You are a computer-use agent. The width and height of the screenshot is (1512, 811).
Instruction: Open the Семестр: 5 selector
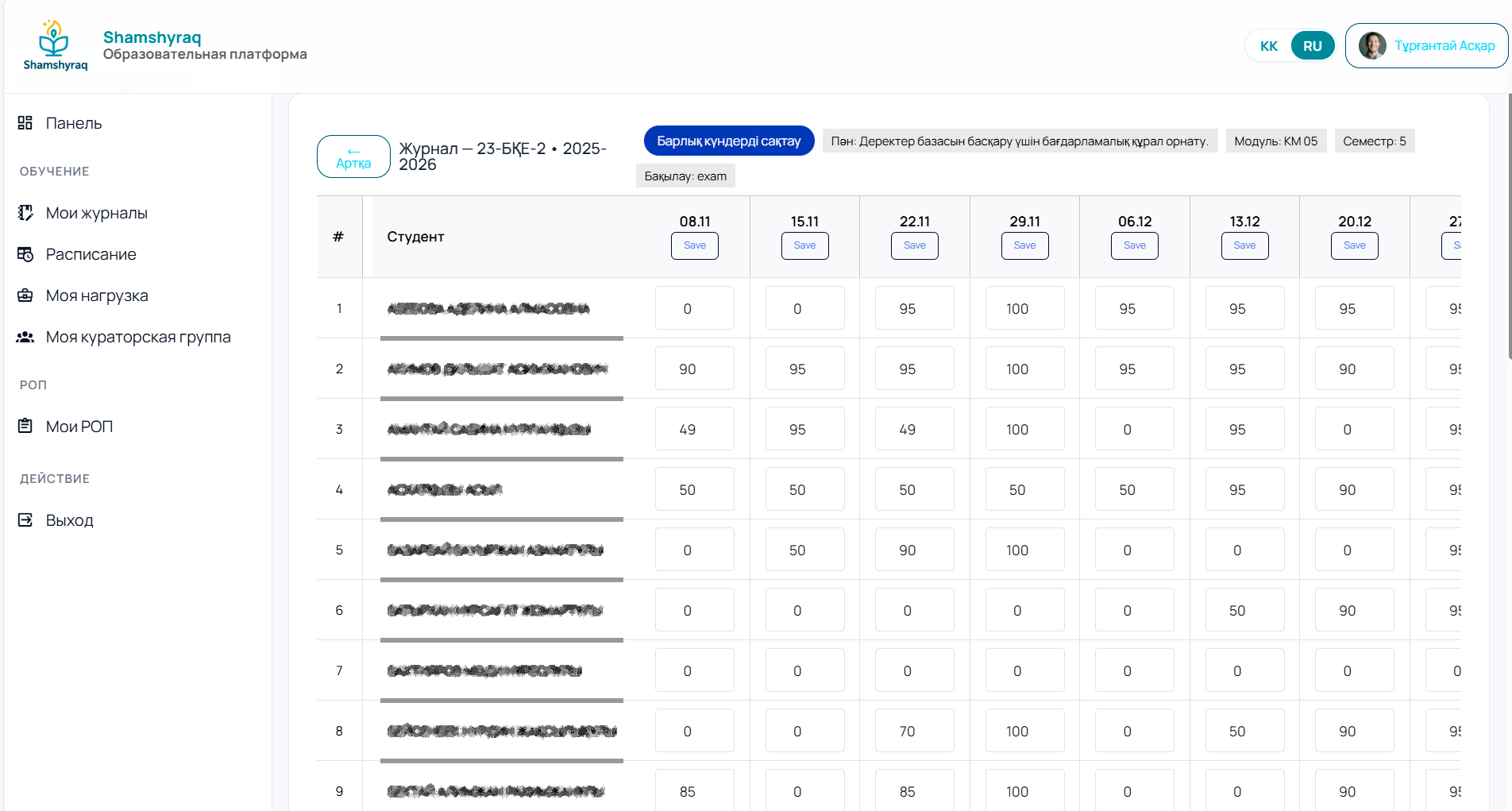tap(1375, 141)
